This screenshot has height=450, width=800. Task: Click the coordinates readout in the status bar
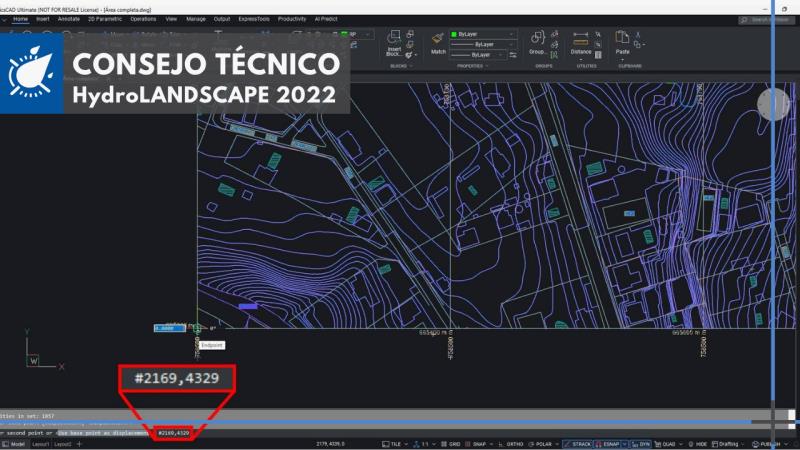[x=331, y=444]
